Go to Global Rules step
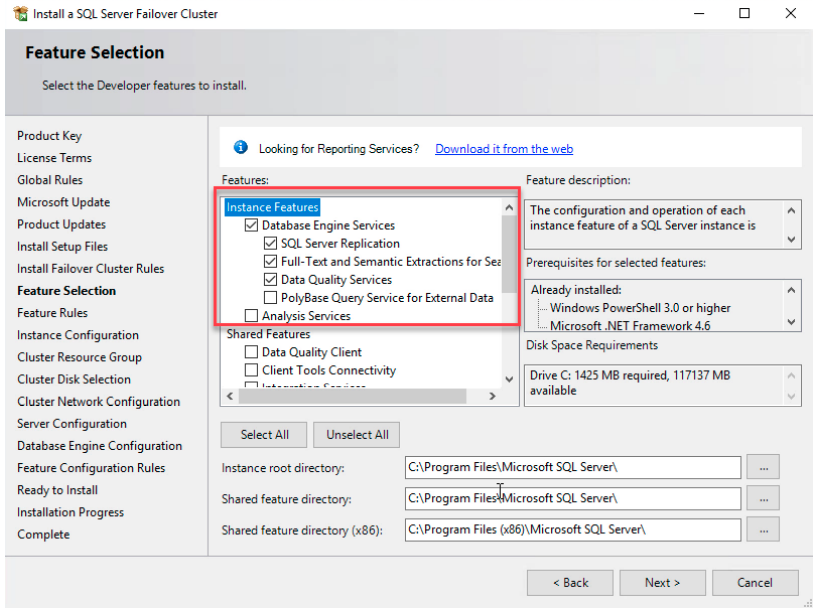This screenshot has height=612, width=822. (50, 180)
